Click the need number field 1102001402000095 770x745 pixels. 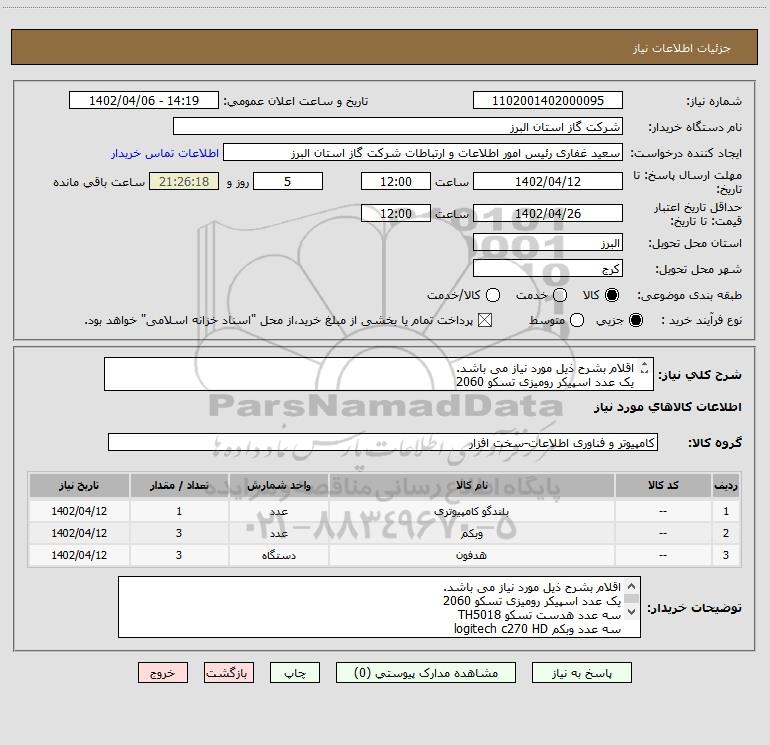click(x=548, y=100)
